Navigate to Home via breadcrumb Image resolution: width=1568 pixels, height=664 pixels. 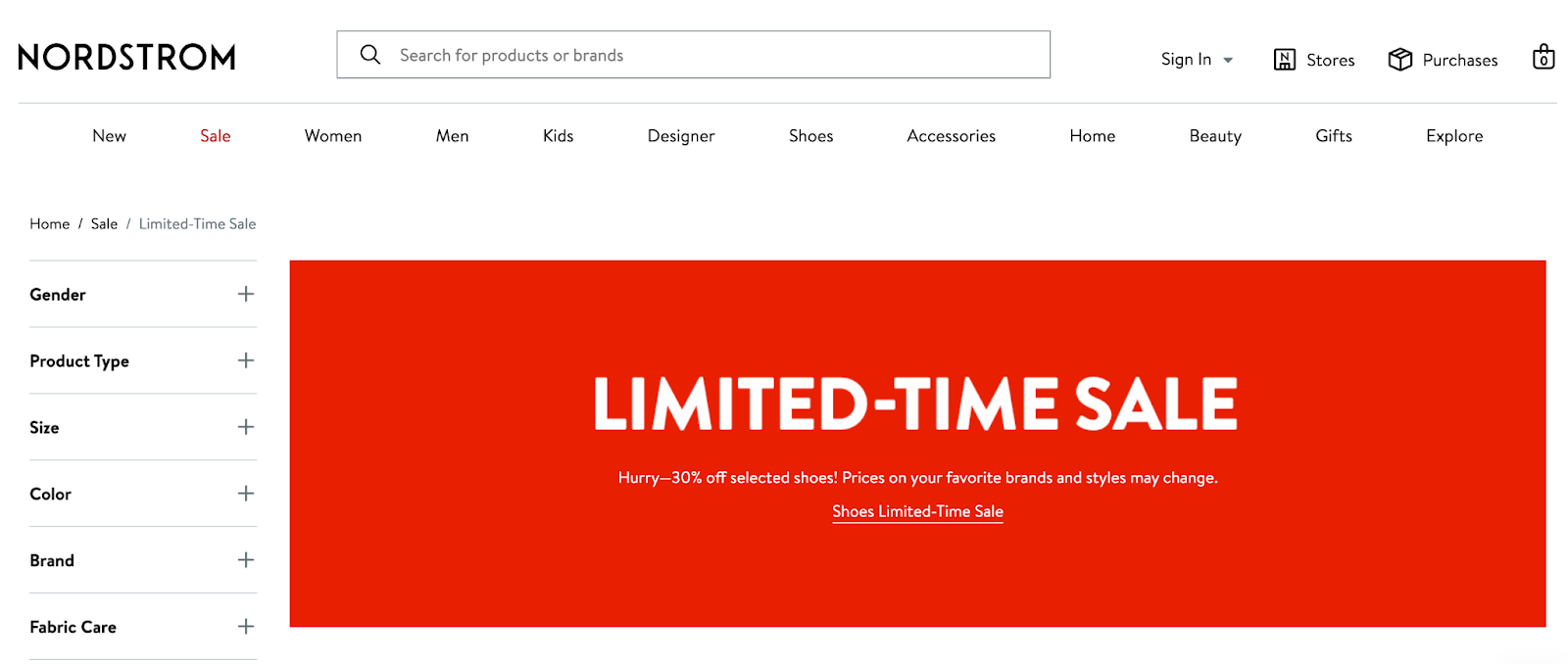point(49,223)
